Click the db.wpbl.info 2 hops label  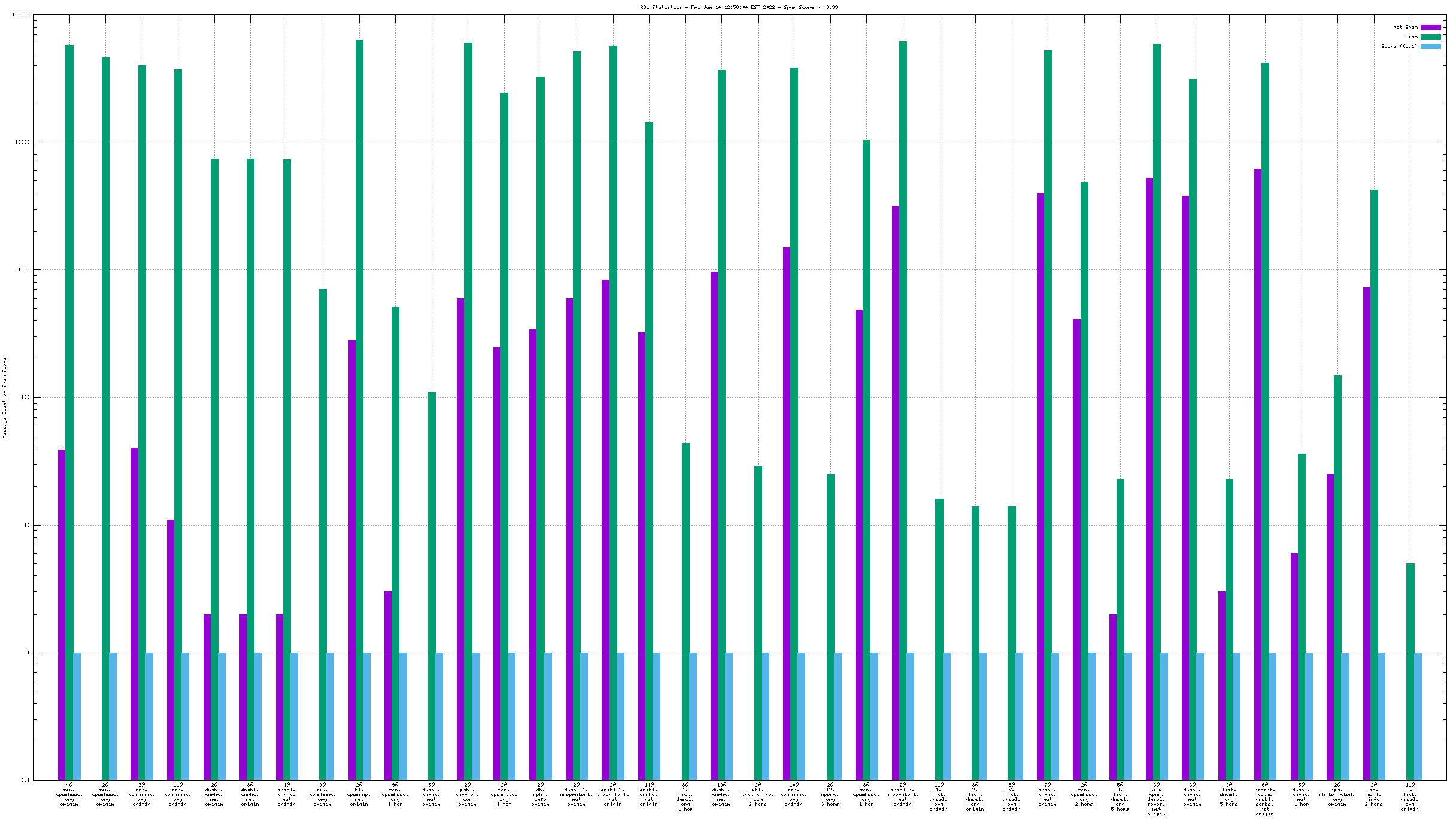1373,794
